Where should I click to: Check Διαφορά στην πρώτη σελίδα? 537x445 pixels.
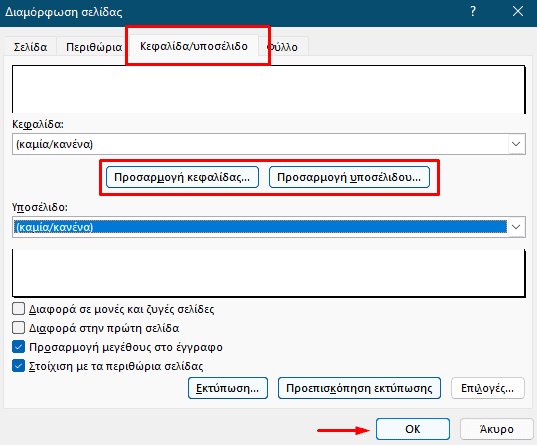coord(18,328)
